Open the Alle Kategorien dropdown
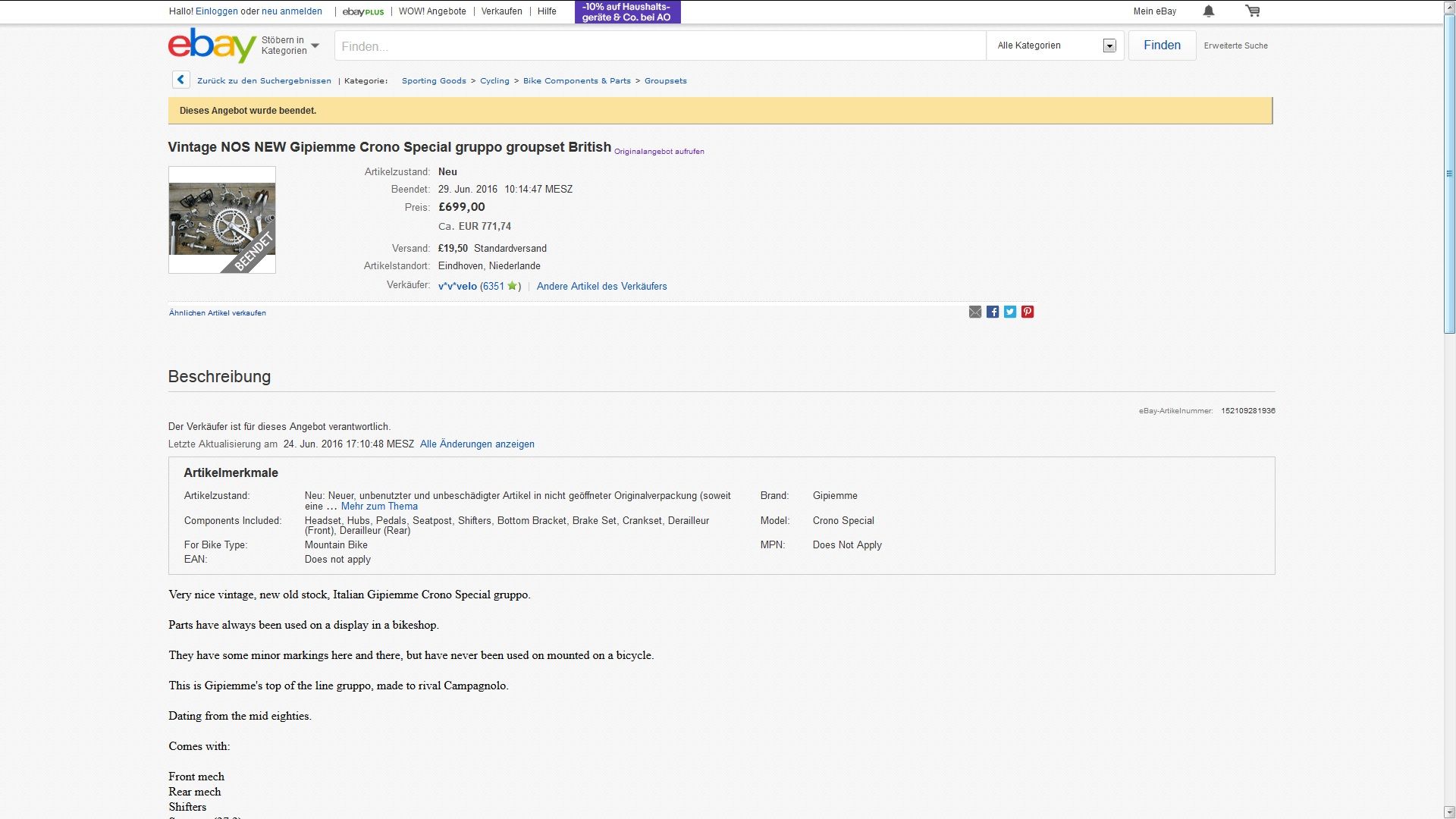Viewport: 1456px width, 819px height. click(1056, 45)
